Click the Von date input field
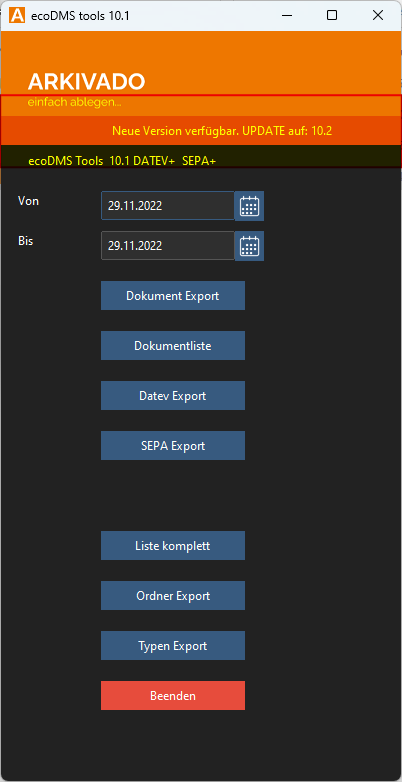This screenshot has height=782, width=402. tap(168, 205)
